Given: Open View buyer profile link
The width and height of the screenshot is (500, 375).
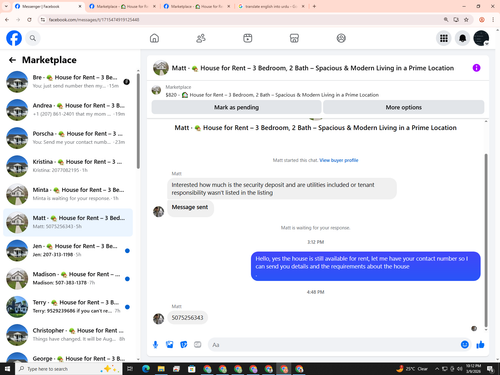Looking at the screenshot, I should [339, 160].
